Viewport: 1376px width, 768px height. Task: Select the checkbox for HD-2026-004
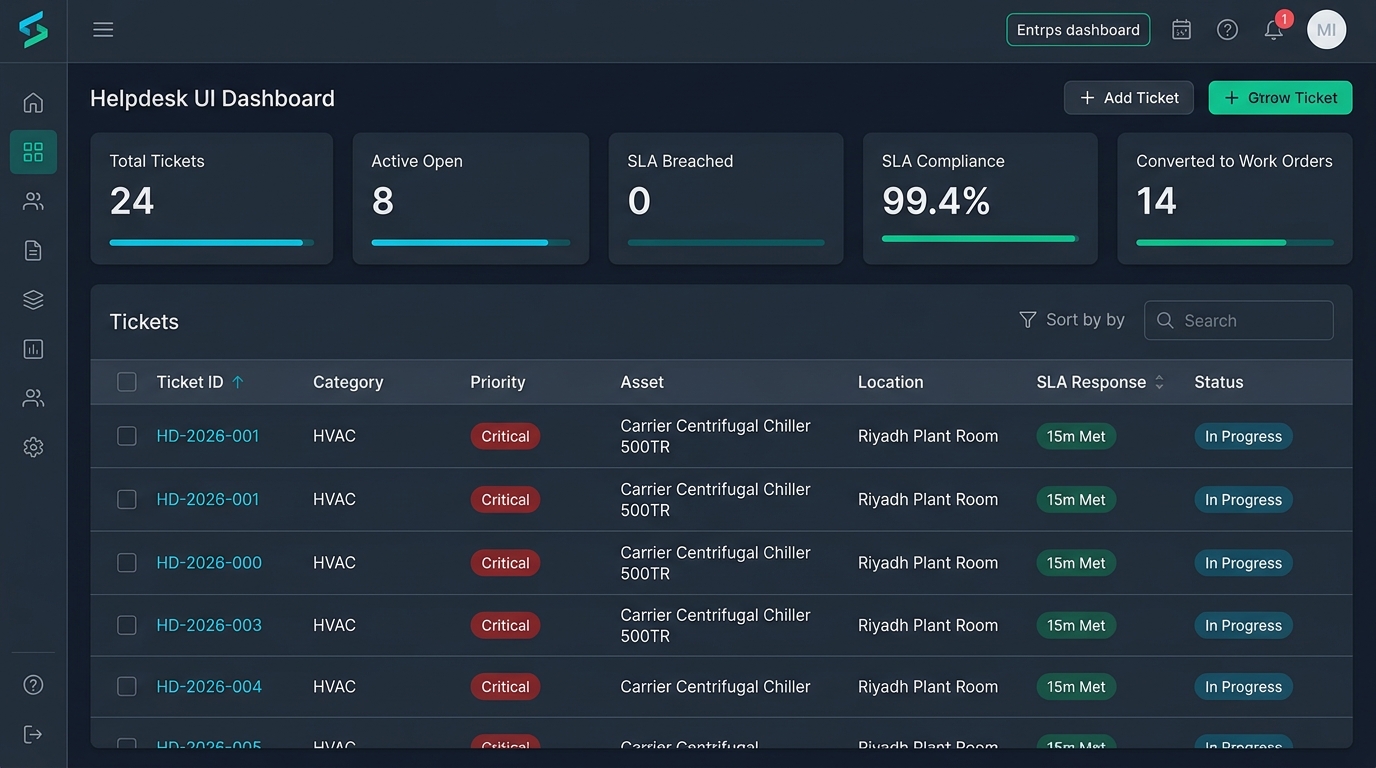[127, 687]
